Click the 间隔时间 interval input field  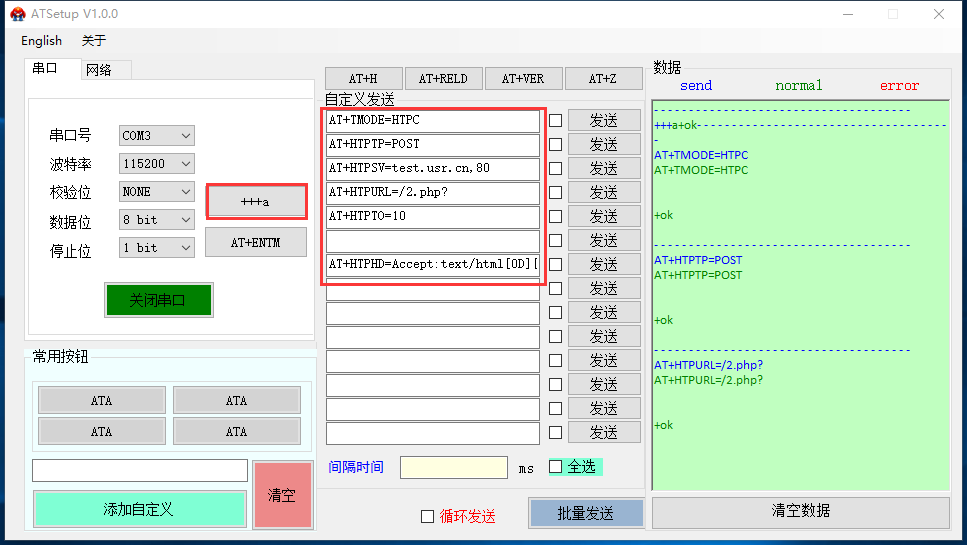click(x=453, y=467)
